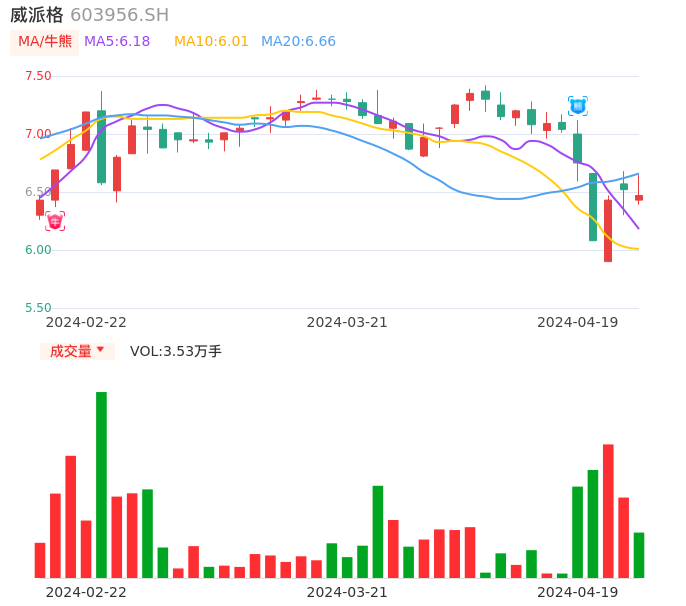Click the 7.50 price axis label
Viewport: 686px width, 606px height.
click(x=38, y=76)
